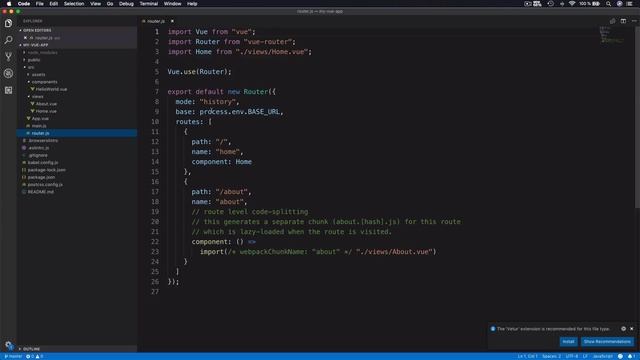Click the code minimap preview

pos(611,35)
